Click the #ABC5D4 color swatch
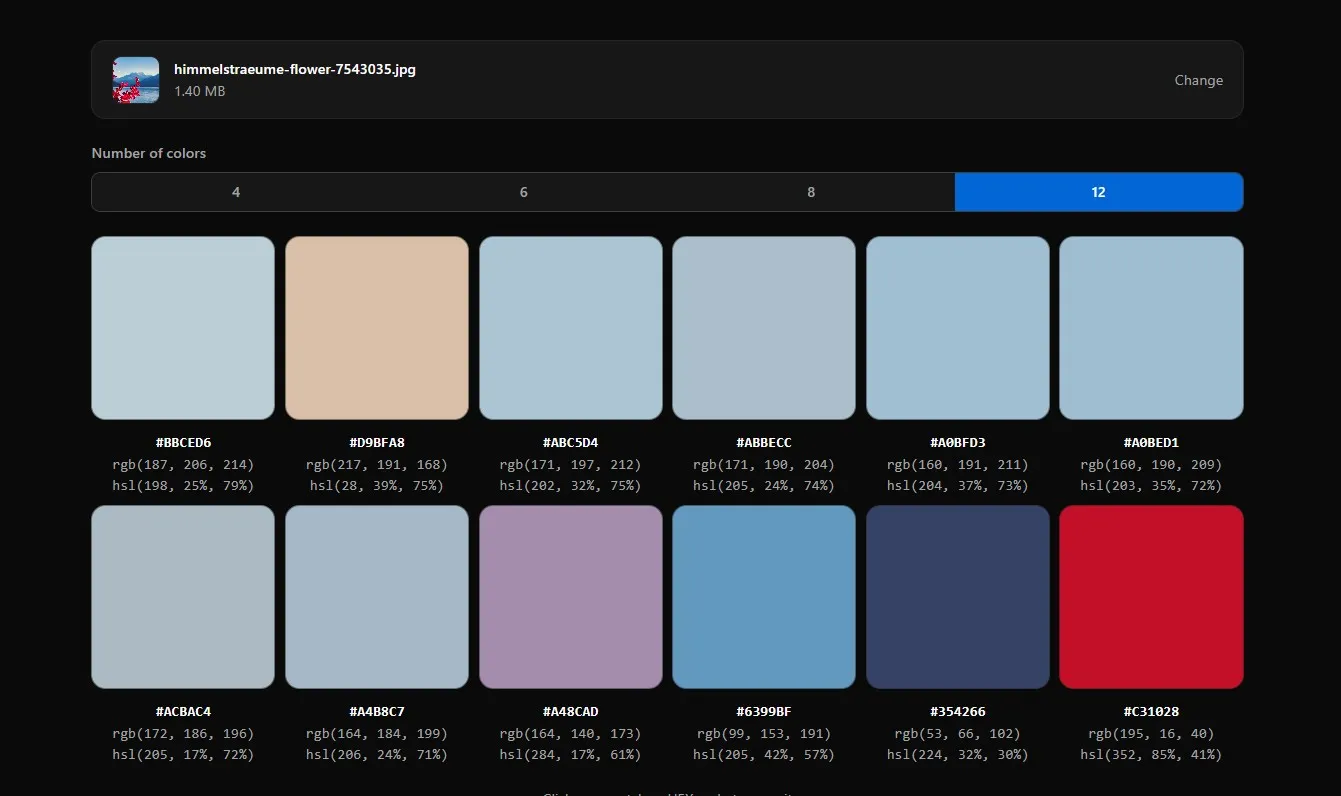 coord(571,328)
